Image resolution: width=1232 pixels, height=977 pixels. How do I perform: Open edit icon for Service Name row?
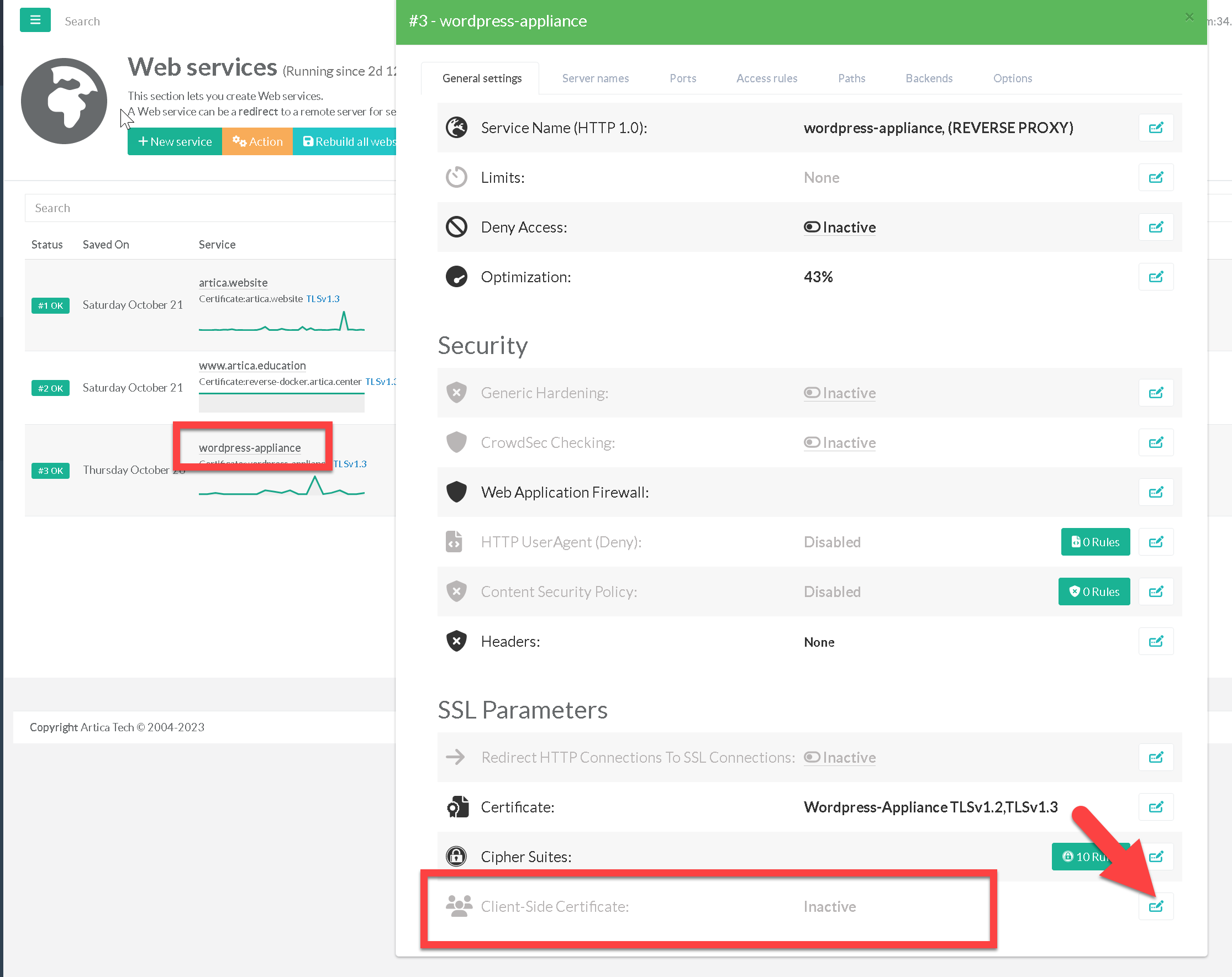click(1155, 128)
